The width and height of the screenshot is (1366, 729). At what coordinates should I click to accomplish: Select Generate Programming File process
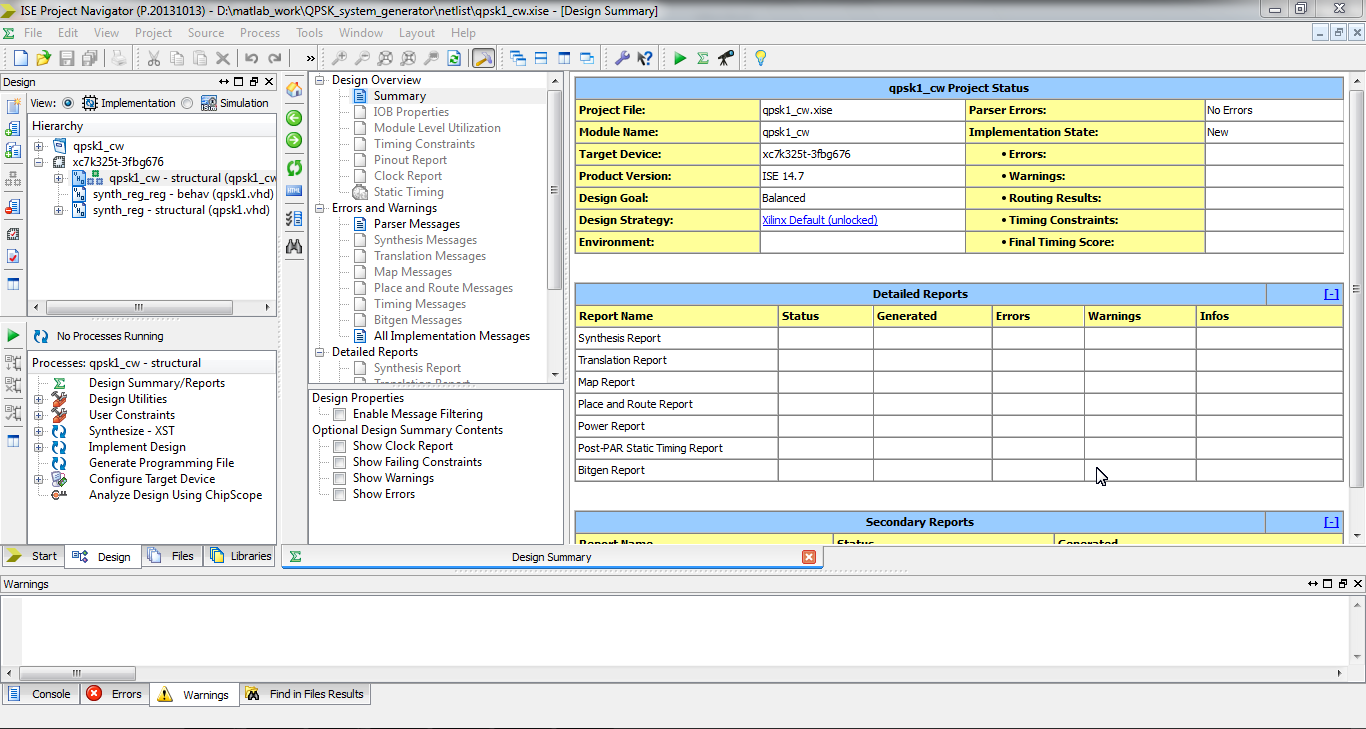(x=161, y=463)
